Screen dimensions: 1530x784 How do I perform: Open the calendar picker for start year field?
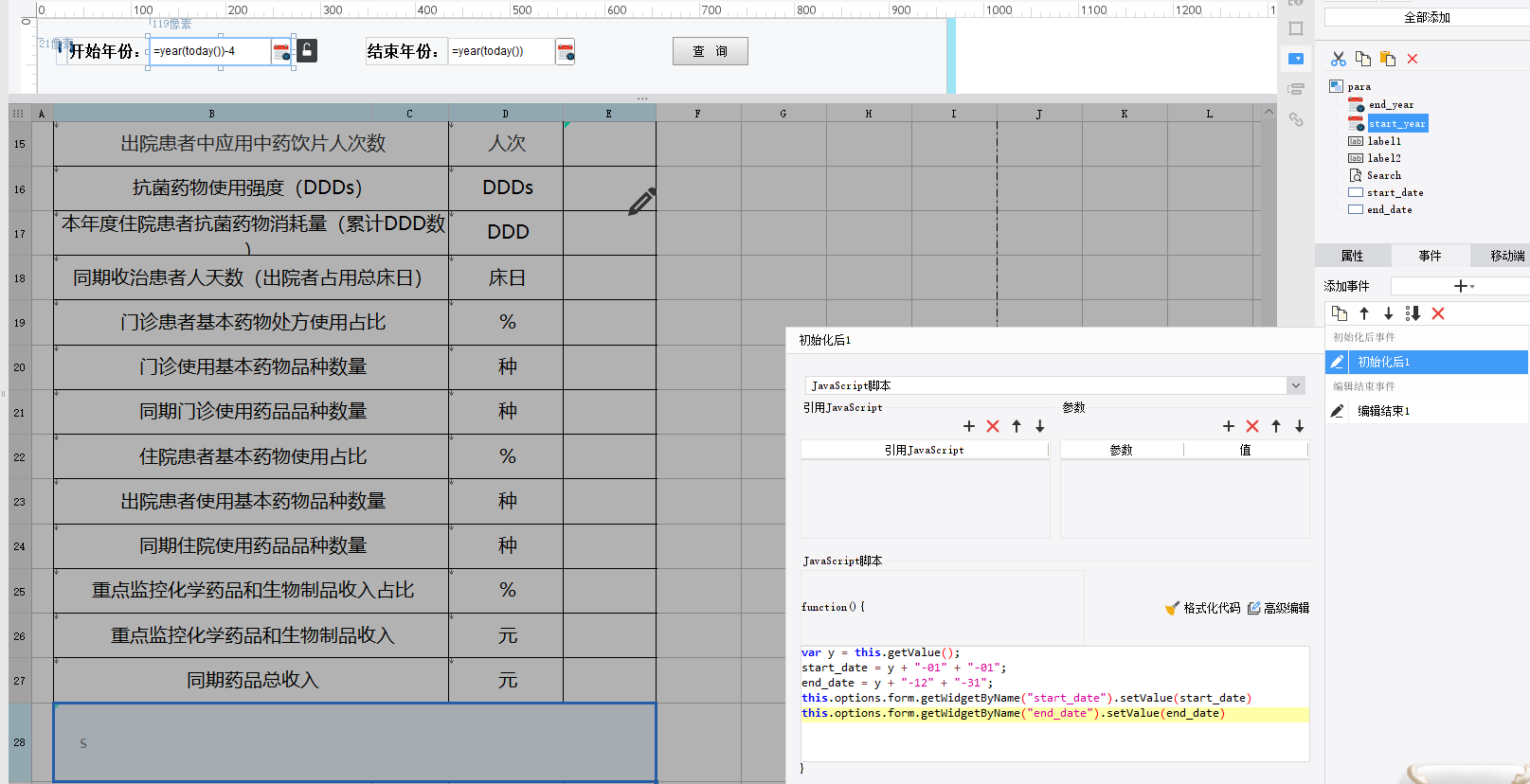[x=281, y=52]
